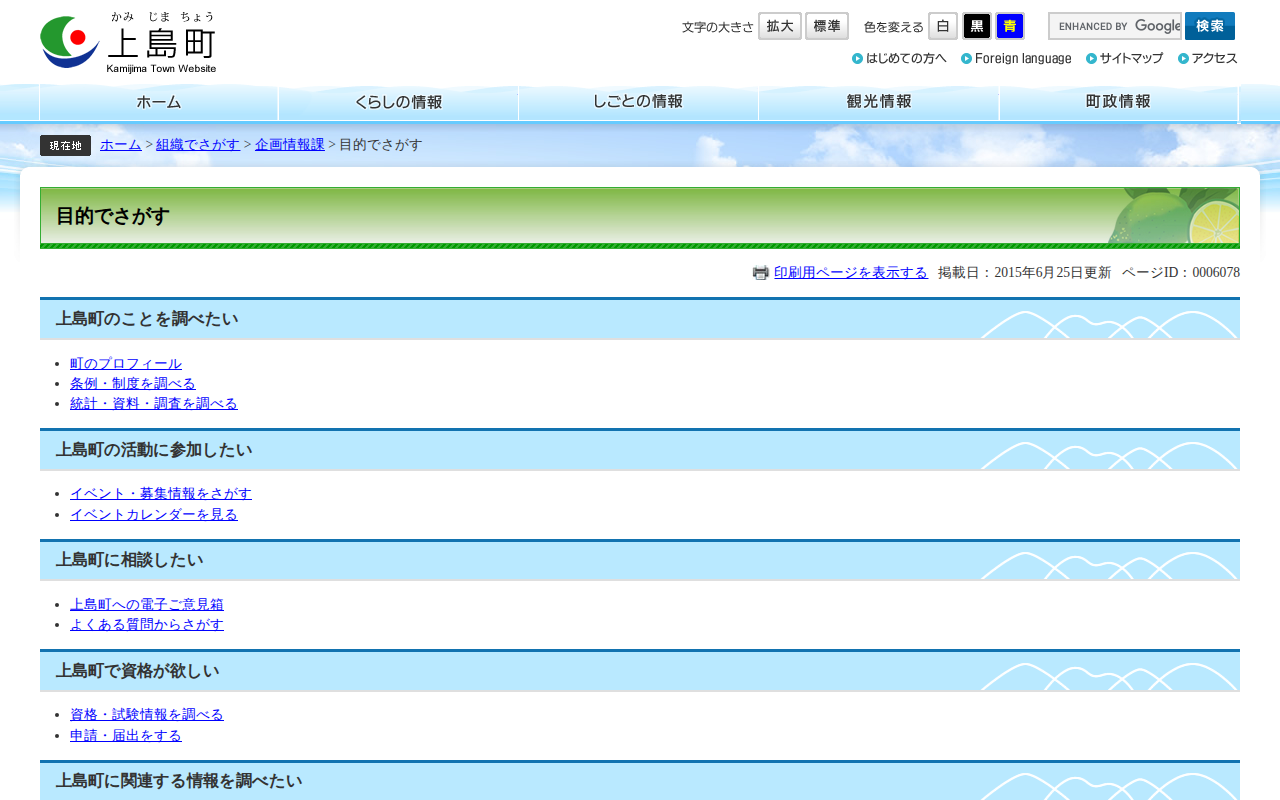Click 組織でさがす in the breadcrumb
The height and width of the screenshot is (800, 1280).
pos(198,145)
